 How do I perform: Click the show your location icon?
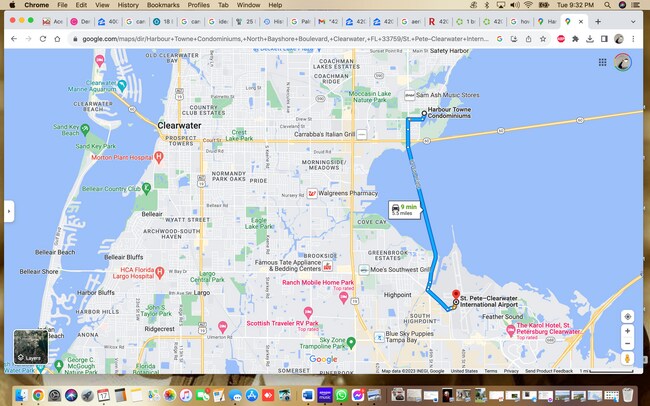627,316
